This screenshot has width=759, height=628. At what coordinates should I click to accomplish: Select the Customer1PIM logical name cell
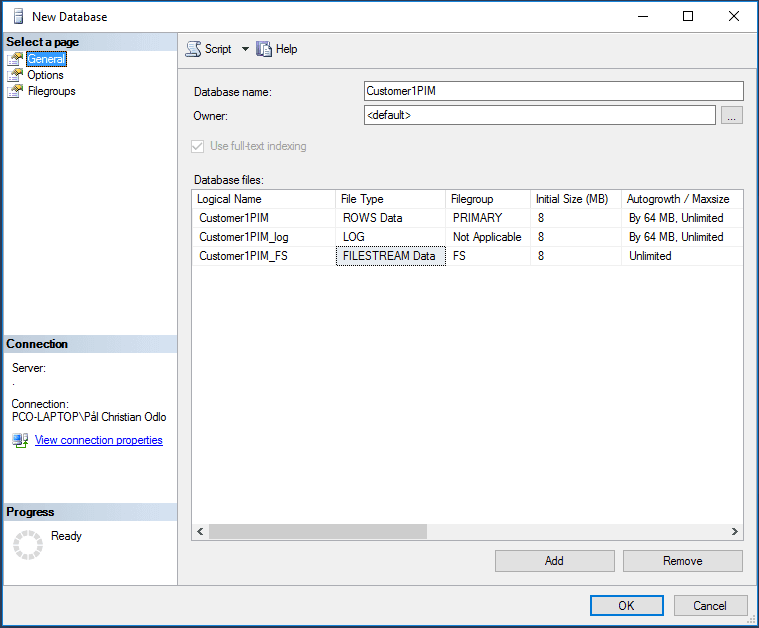[x=263, y=218]
